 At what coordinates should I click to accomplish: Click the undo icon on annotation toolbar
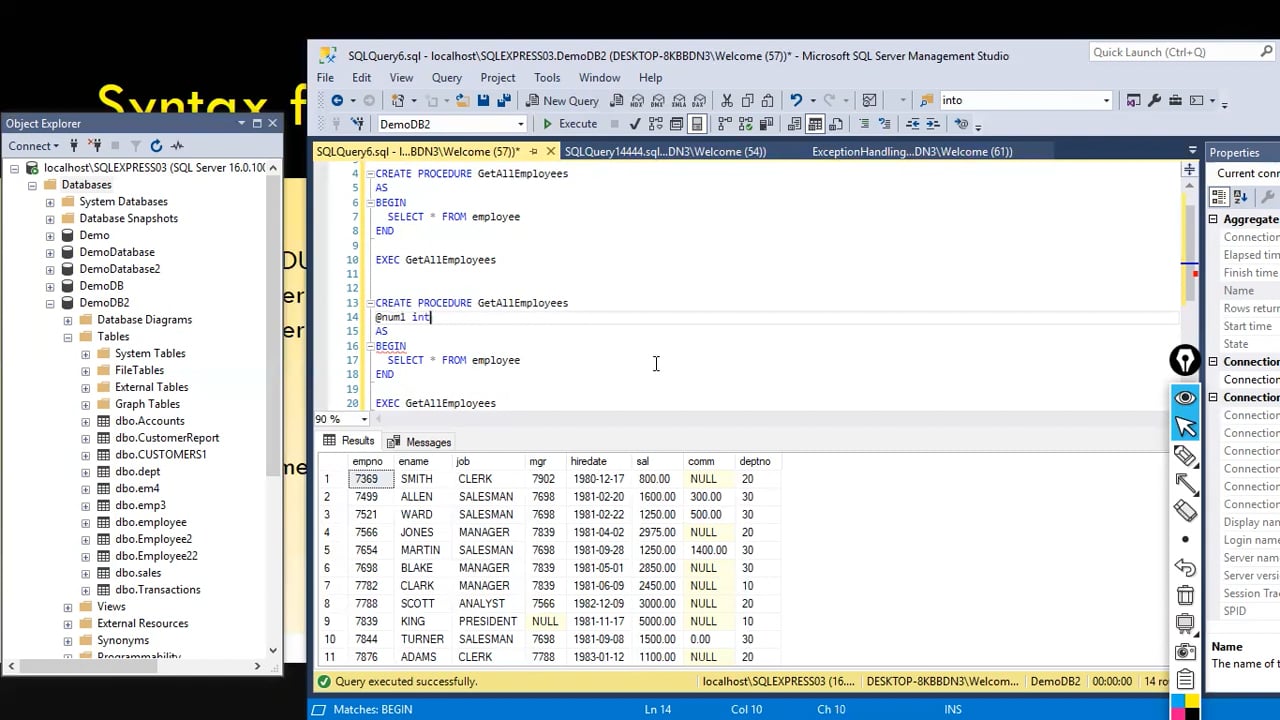coord(1185,568)
